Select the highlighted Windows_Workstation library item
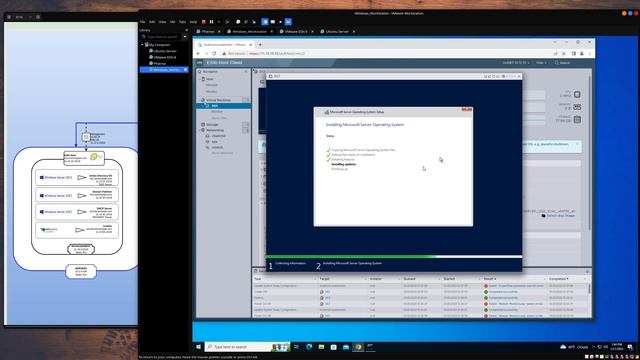This screenshot has width=640, height=360. click(x=164, y=70)
